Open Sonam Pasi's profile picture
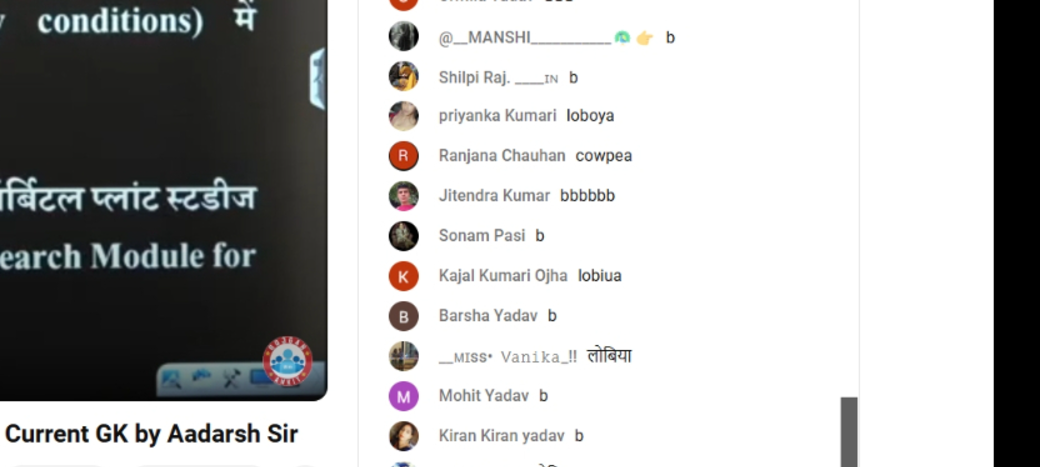The height and width of the screenshot is (467, 1040). (403, 235)
